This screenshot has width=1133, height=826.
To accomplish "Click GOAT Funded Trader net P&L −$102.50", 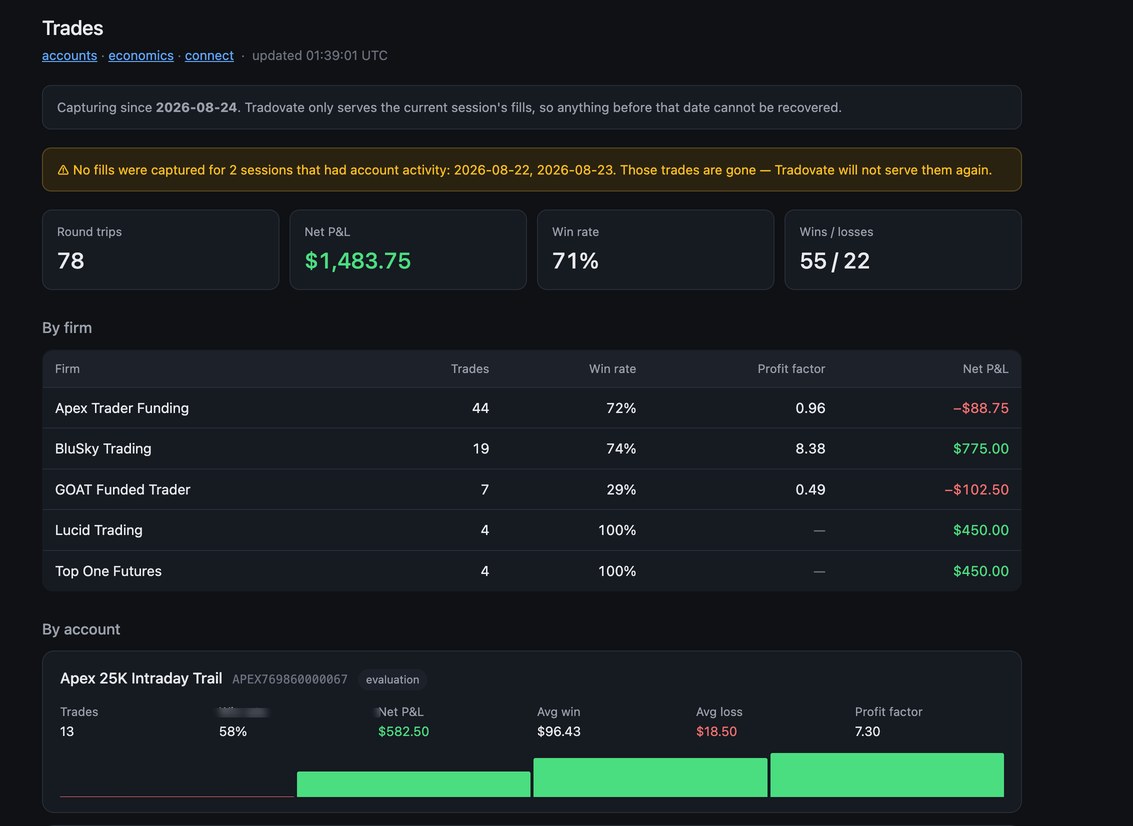I will (x=976, y=489).
